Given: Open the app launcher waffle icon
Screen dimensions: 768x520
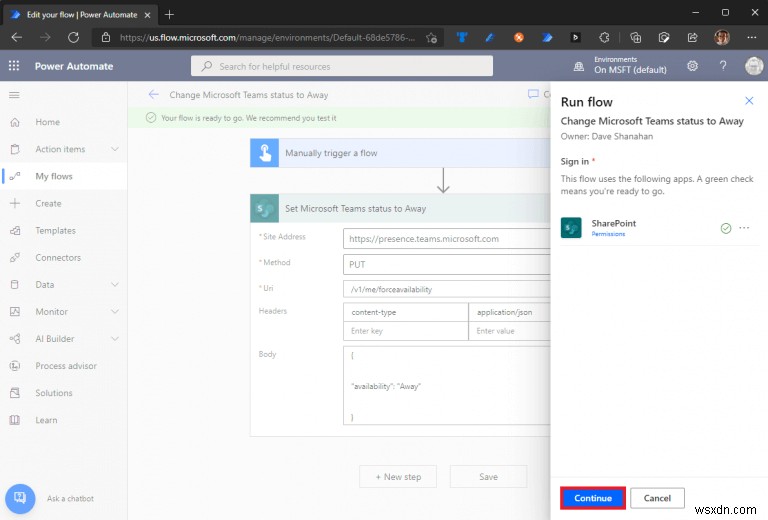Looking at the screenshot, I should [x=14, y=66].
